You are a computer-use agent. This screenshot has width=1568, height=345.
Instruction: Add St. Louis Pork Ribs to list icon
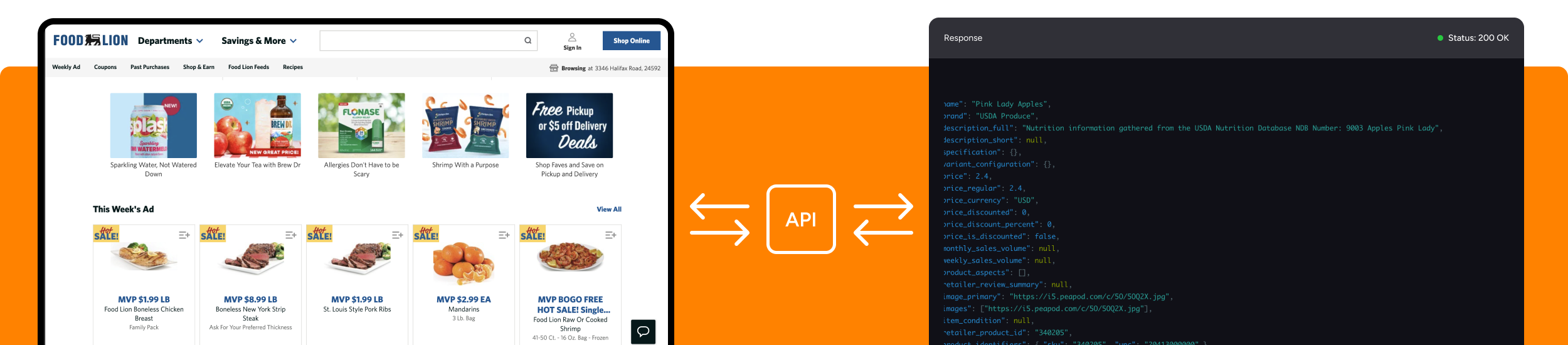click(397, 235)
